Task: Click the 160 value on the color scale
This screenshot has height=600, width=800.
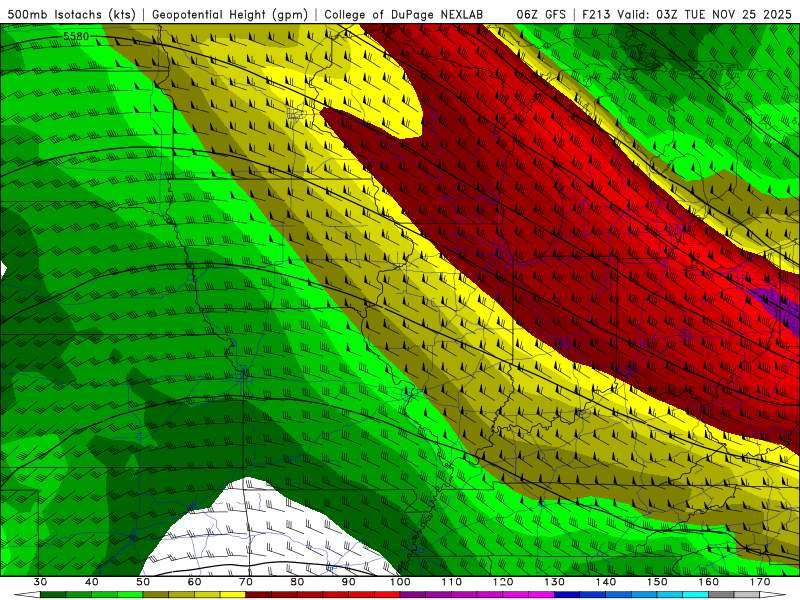Action: [x=709, y=582]
